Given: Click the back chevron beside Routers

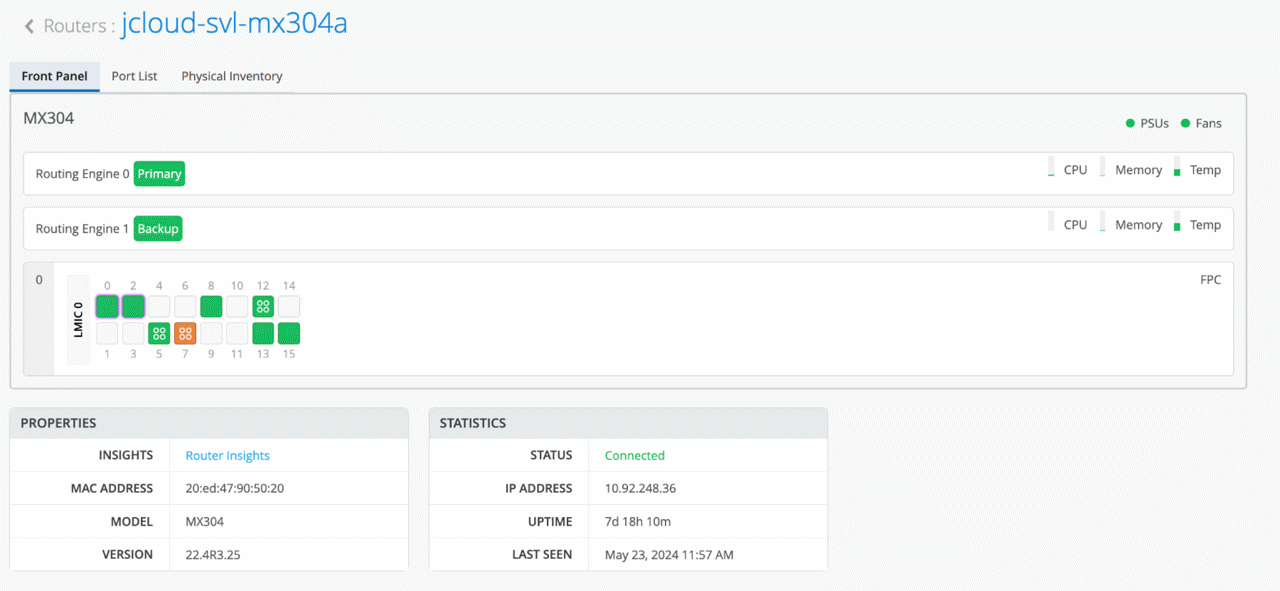Looking at the screenshot, I should (x=28, y=26).
